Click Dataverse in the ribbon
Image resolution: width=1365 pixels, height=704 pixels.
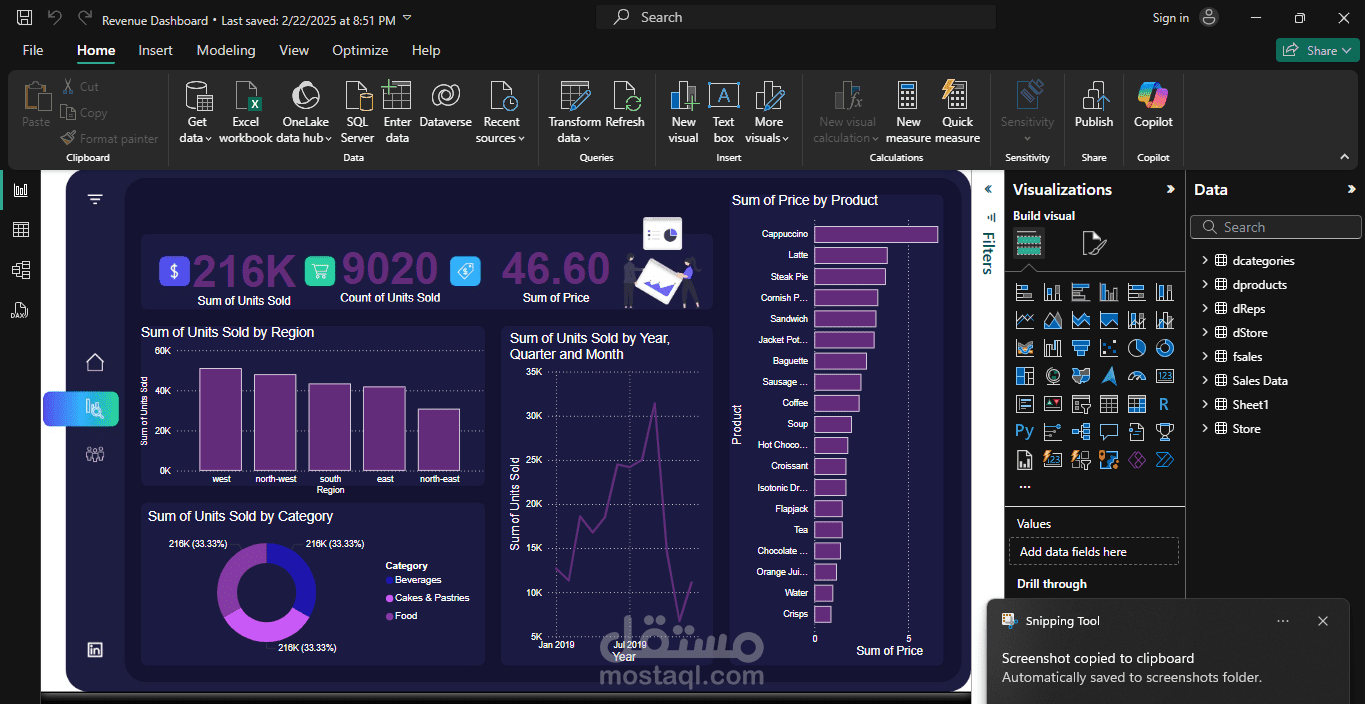(x=446, y=104)
